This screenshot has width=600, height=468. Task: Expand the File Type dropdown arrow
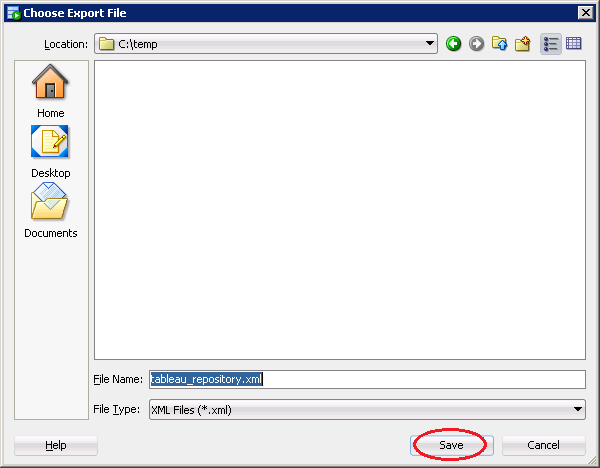[578, 409]
